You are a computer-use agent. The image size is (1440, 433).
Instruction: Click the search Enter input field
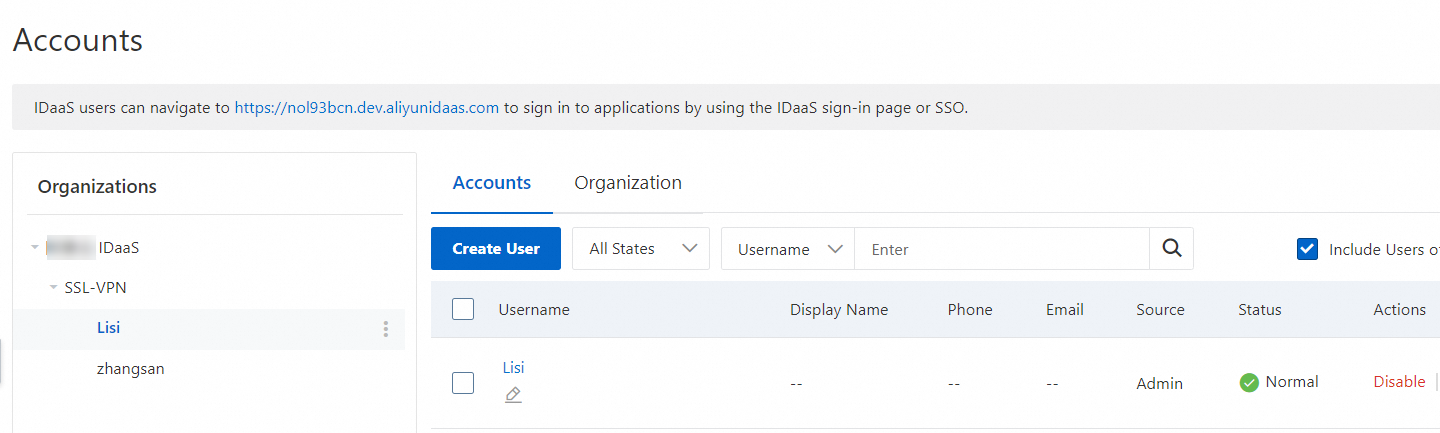[x=1000, y=249]
